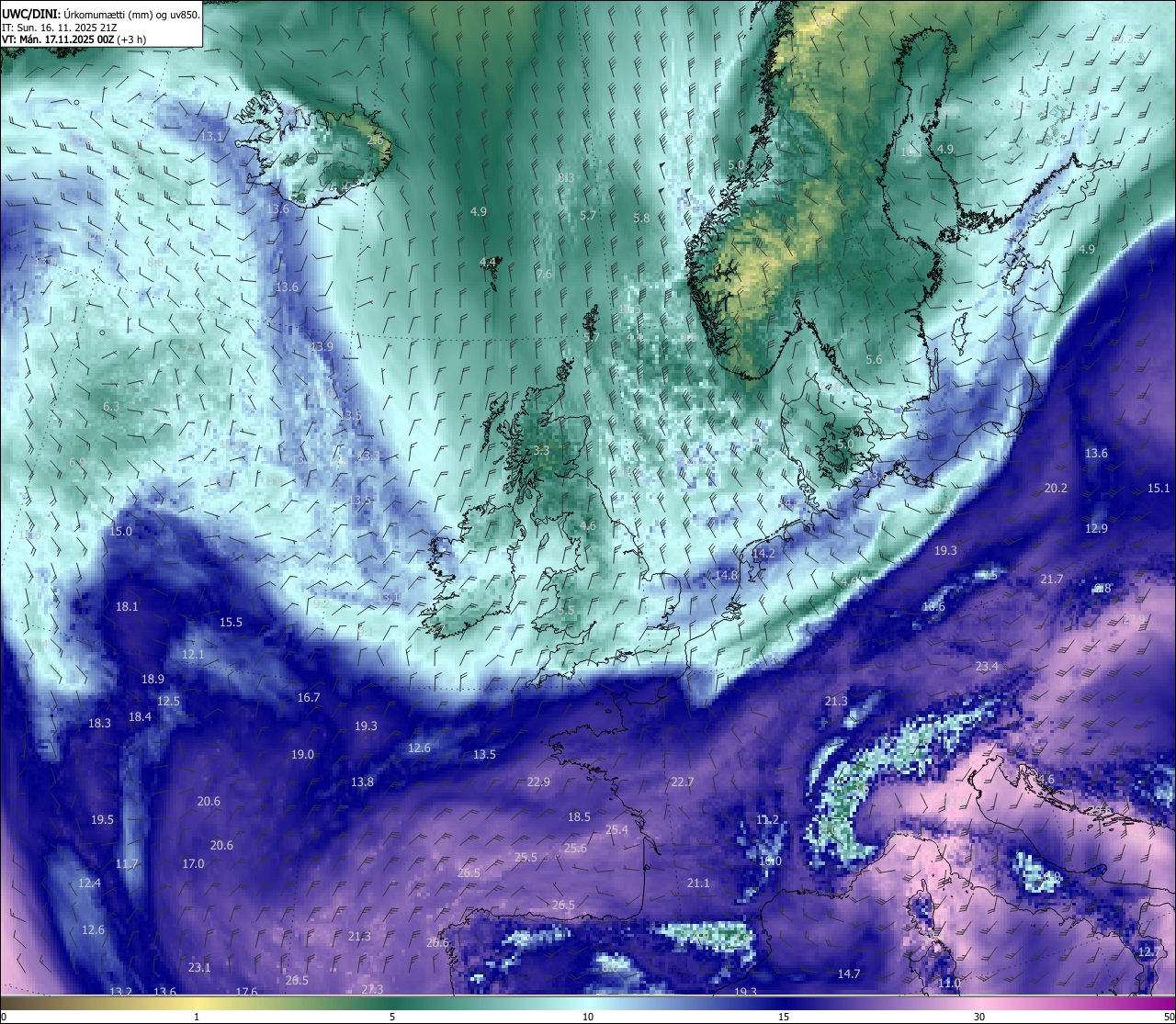Click the 25.6 value in the Bay of Biscay

(575, 848)
